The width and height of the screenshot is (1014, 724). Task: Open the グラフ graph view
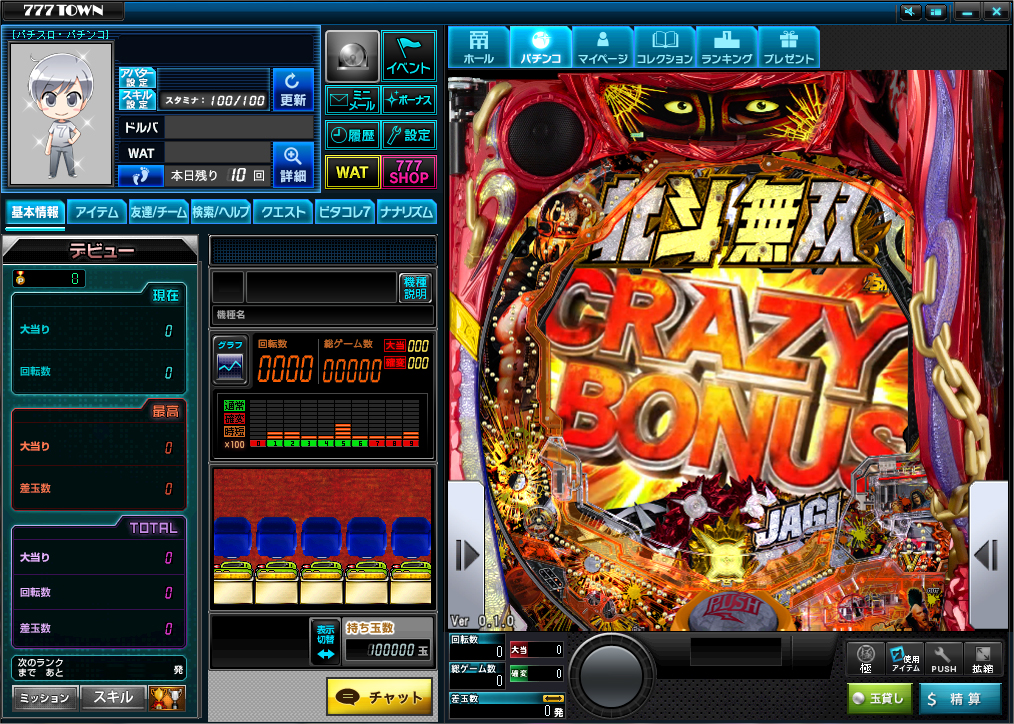coord(230,361)
